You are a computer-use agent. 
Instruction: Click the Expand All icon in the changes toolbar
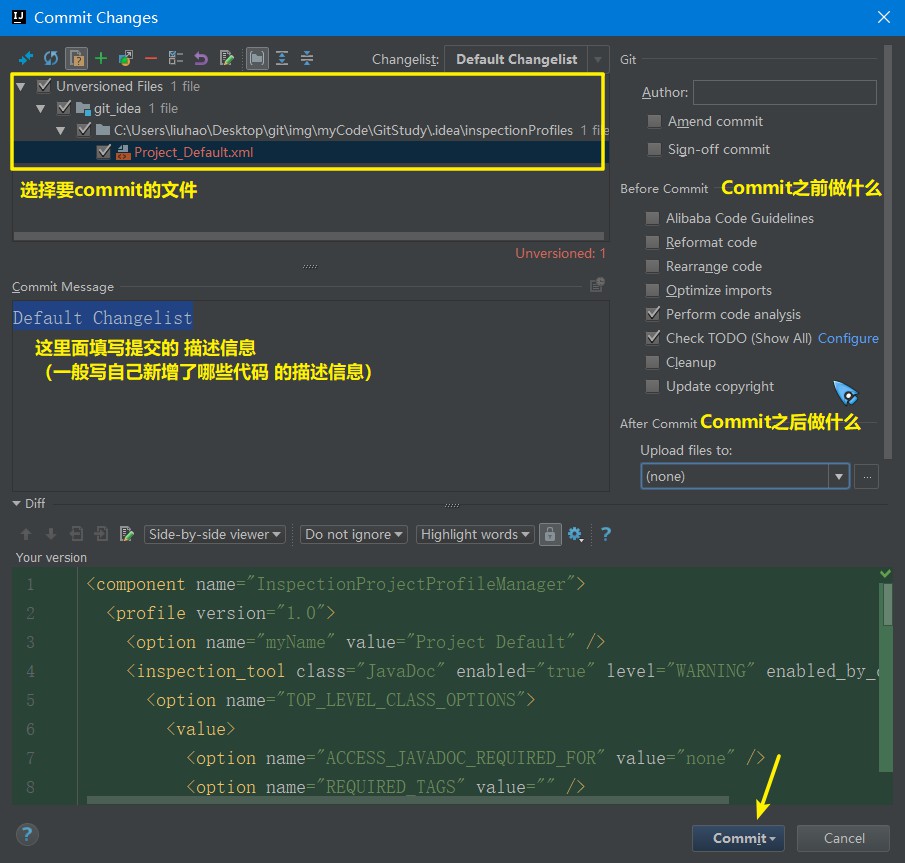282,58
